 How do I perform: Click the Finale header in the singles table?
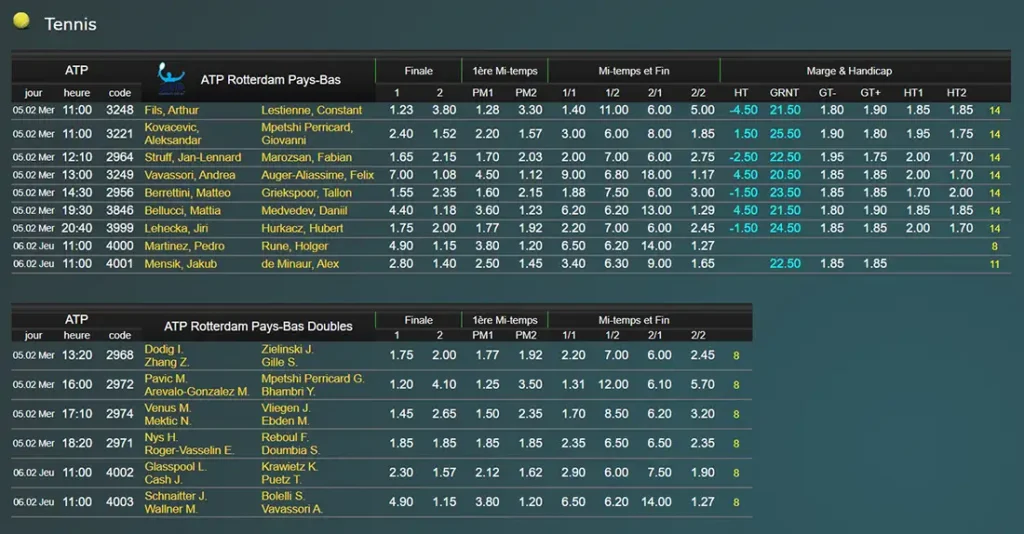pyautogui.click(x=419, y=71)
